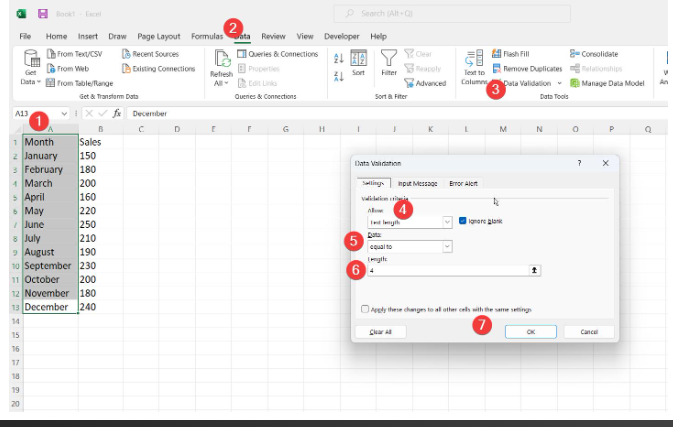The image size is (673, 427).
Task: Click the Consolidate icon
Action: pos(575,54)
